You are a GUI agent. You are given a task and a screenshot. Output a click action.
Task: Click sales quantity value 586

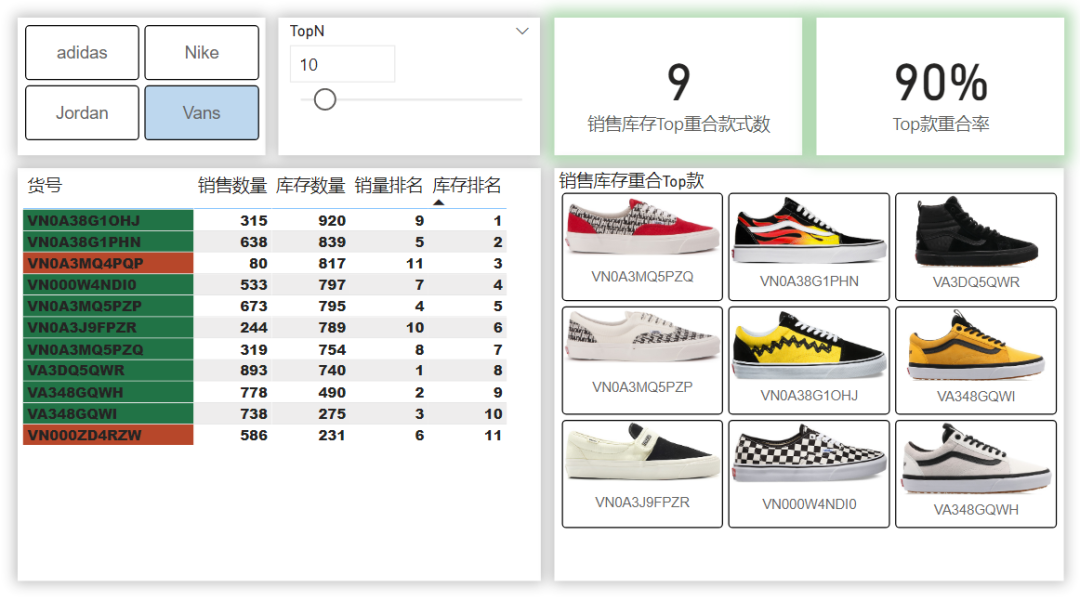coord(253,435)
